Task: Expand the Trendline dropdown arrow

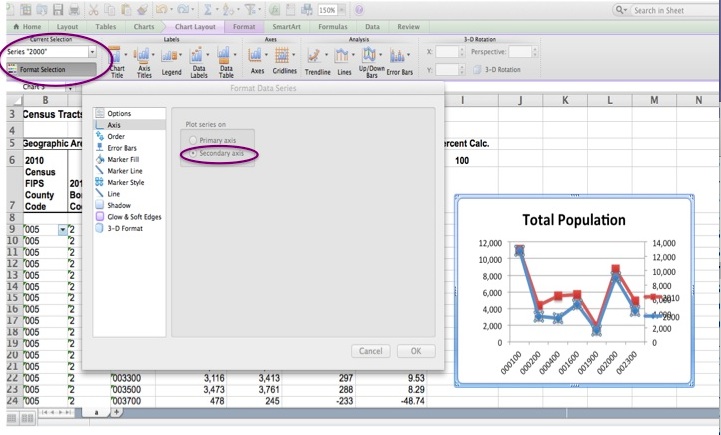Action: [x=326, y=55]
